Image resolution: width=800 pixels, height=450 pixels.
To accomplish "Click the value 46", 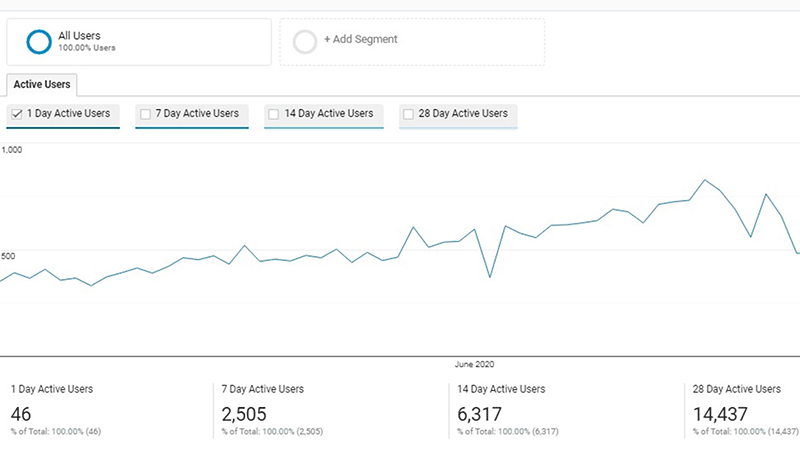I will [21, 414].
